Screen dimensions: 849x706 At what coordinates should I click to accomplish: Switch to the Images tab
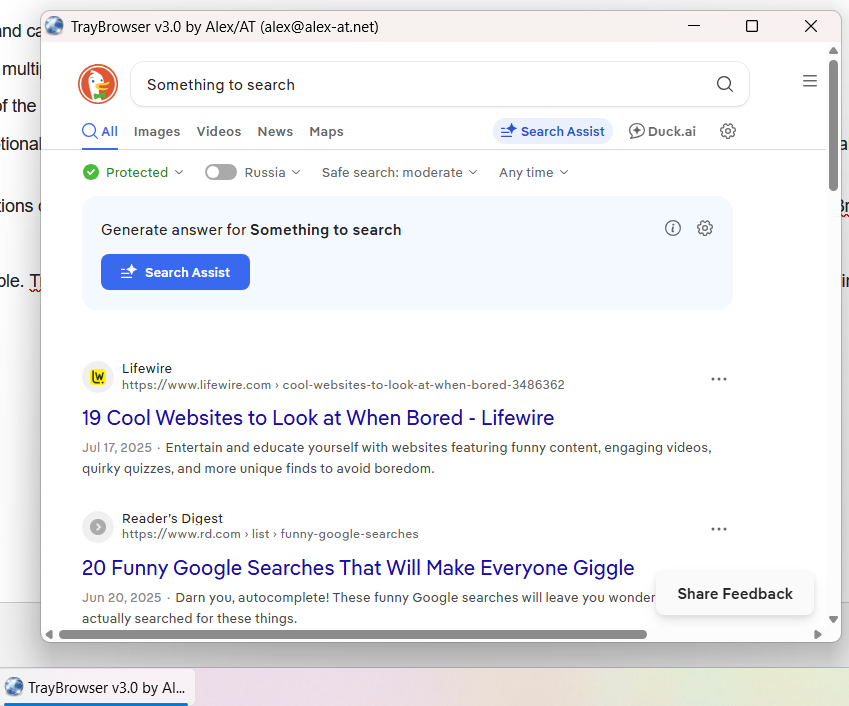[x=157, y=131]
